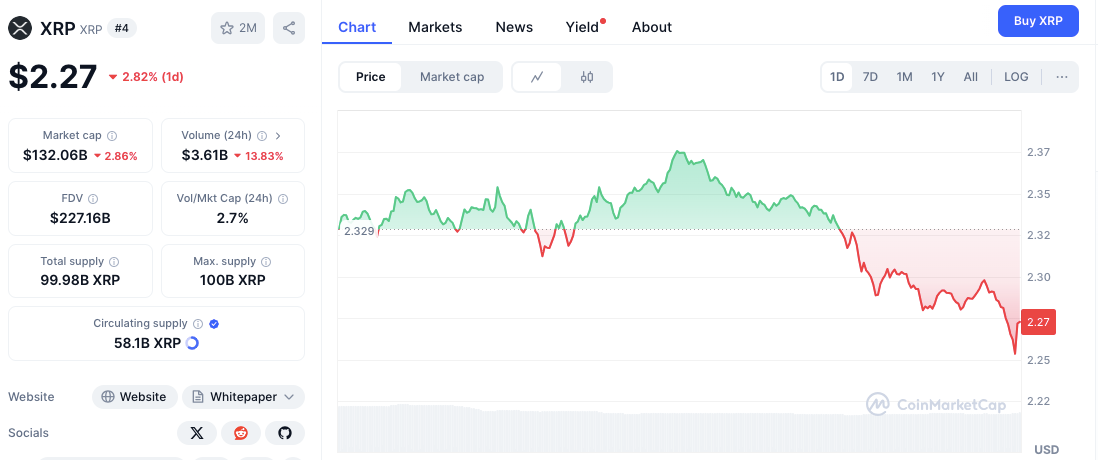
Task: Click the $132.06B market cap value
Action: coord(55,155)
